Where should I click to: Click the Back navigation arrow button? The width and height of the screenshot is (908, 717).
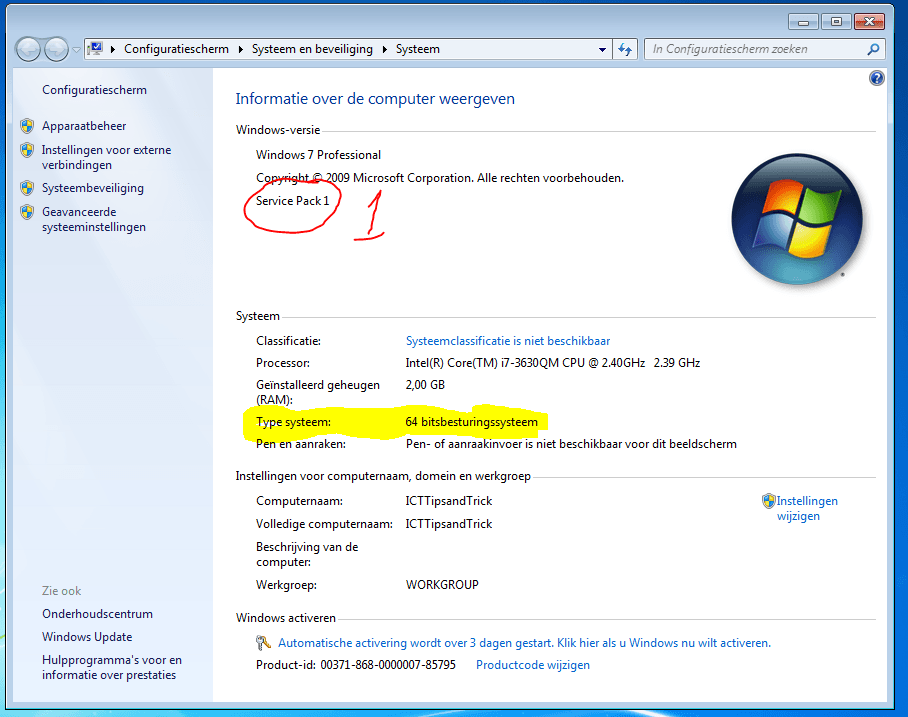(28, 49)
